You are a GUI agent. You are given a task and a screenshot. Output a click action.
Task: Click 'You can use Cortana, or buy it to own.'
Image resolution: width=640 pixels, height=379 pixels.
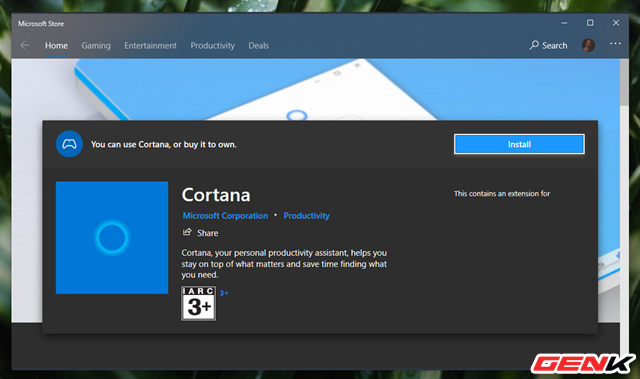[164, 144]
